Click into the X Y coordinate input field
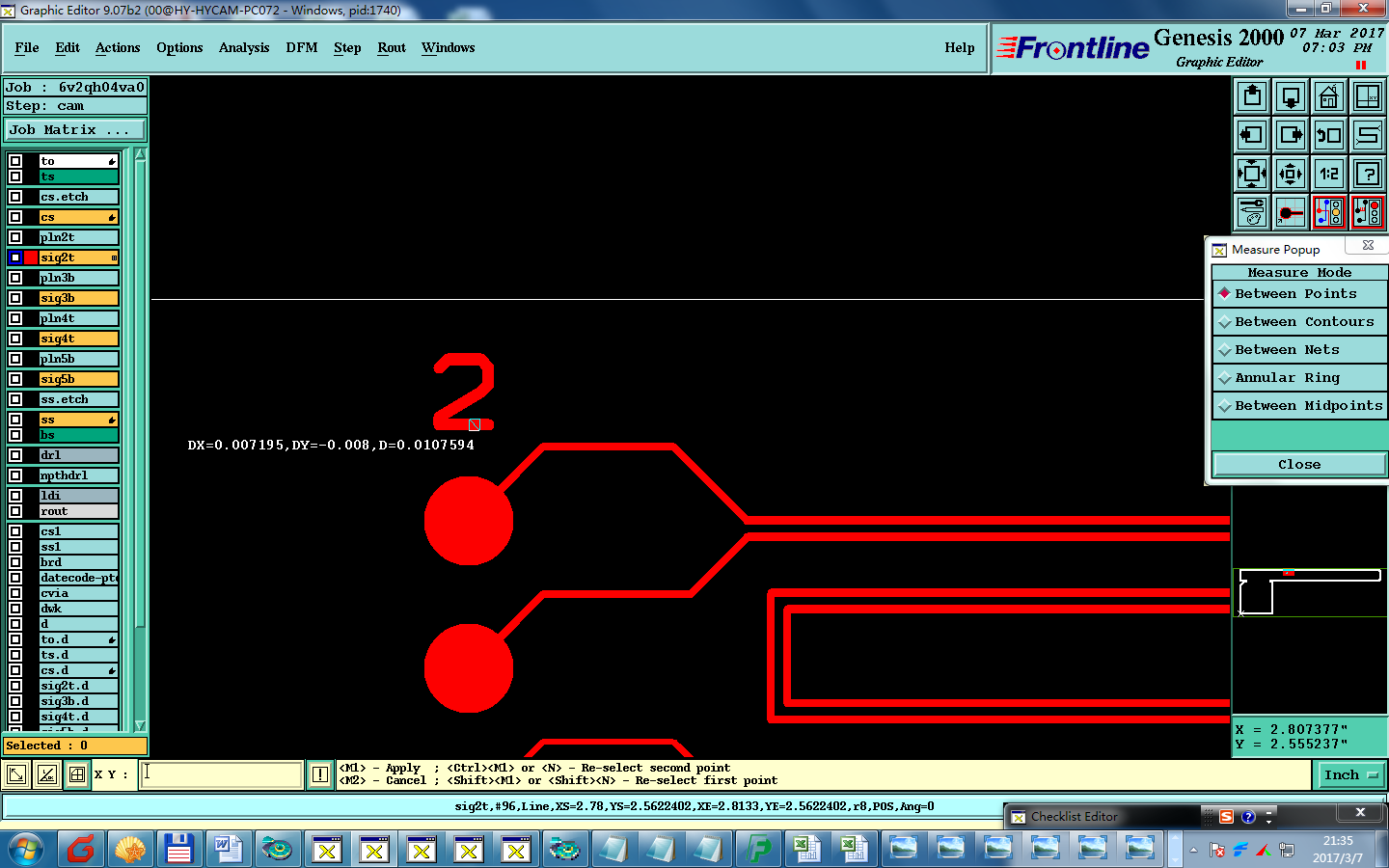This screenshot has width=1389, height=868. point(221,774)
